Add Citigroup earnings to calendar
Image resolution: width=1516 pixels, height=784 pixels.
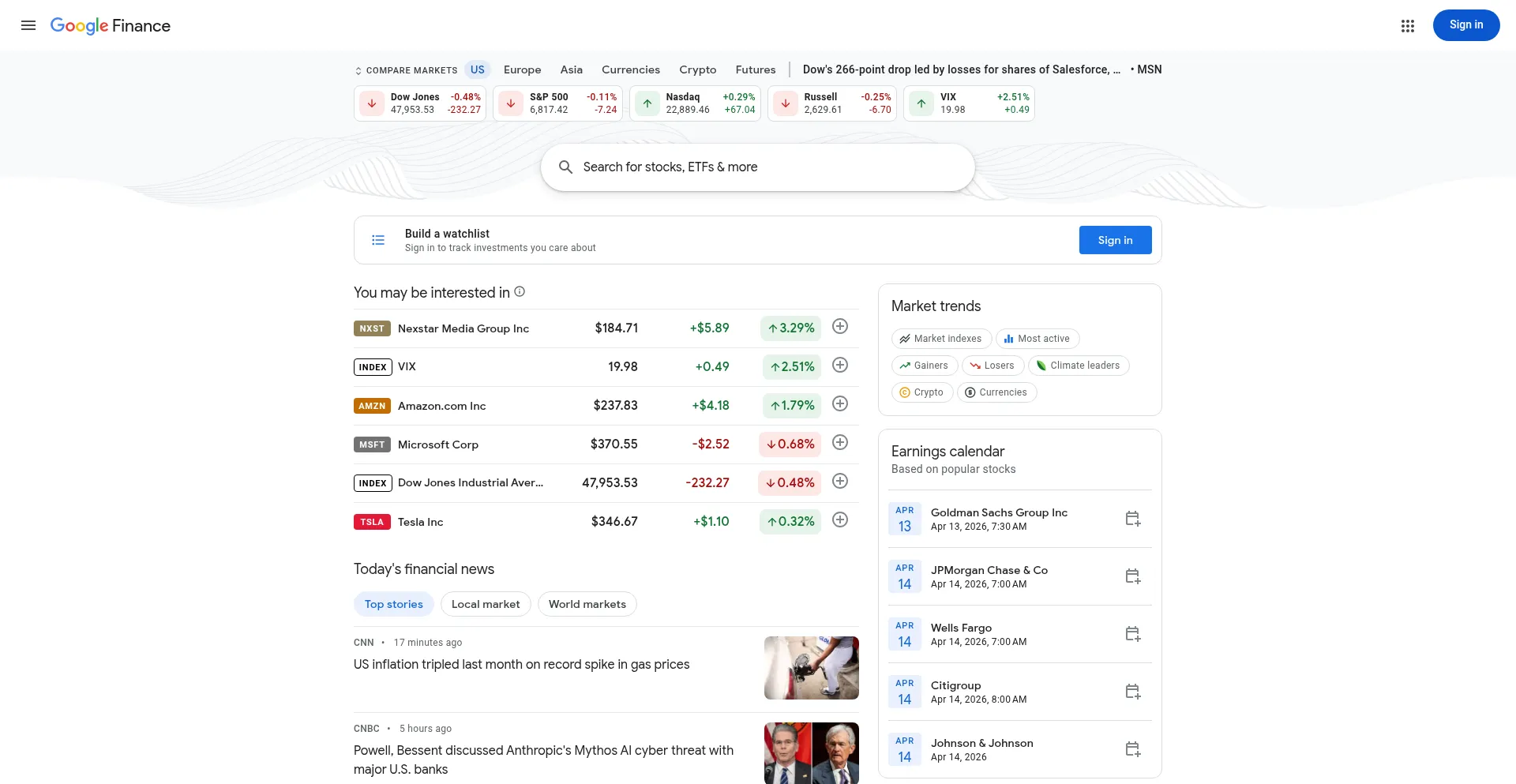coord(1133,692)
